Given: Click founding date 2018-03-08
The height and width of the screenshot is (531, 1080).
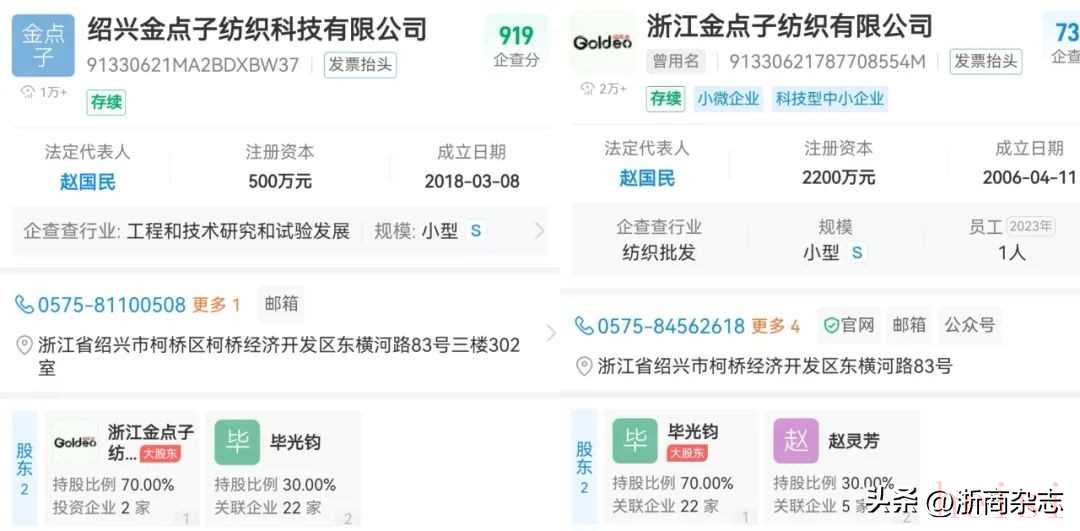Looking at the screenshot, I should pyautogui.click(x=472, y=182).
